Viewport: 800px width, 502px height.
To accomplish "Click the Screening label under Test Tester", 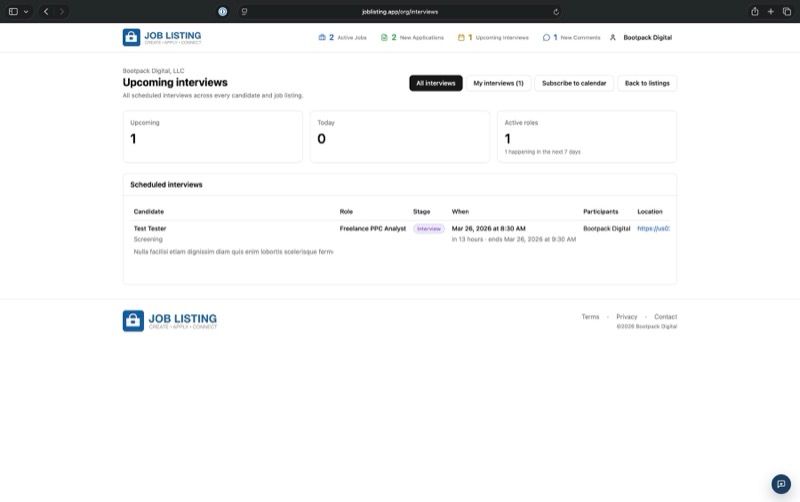I will pyautogui.click(x=148, y=239).
